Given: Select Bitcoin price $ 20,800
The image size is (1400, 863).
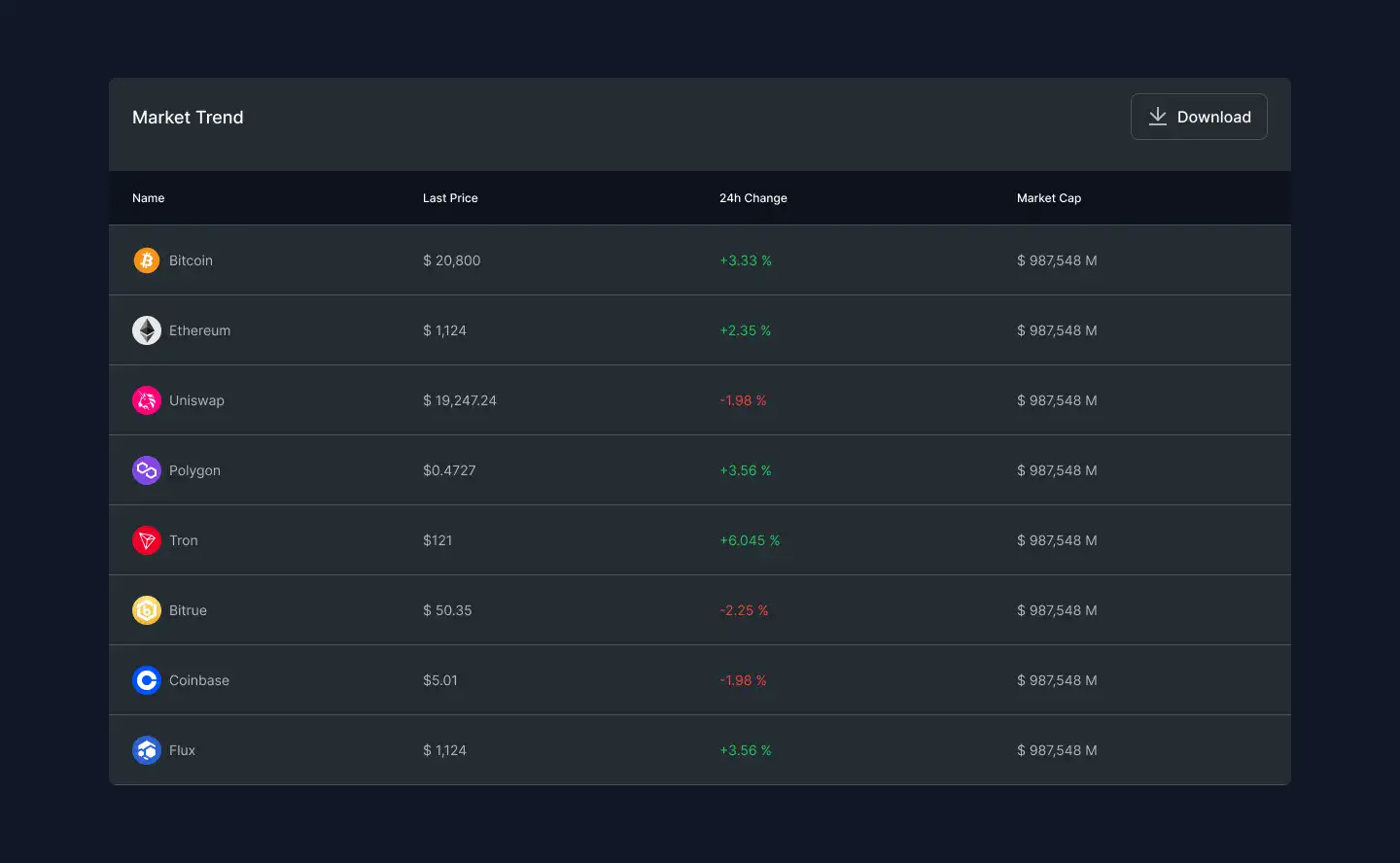Looking at the screenshot, I should (x=452, y=260).
